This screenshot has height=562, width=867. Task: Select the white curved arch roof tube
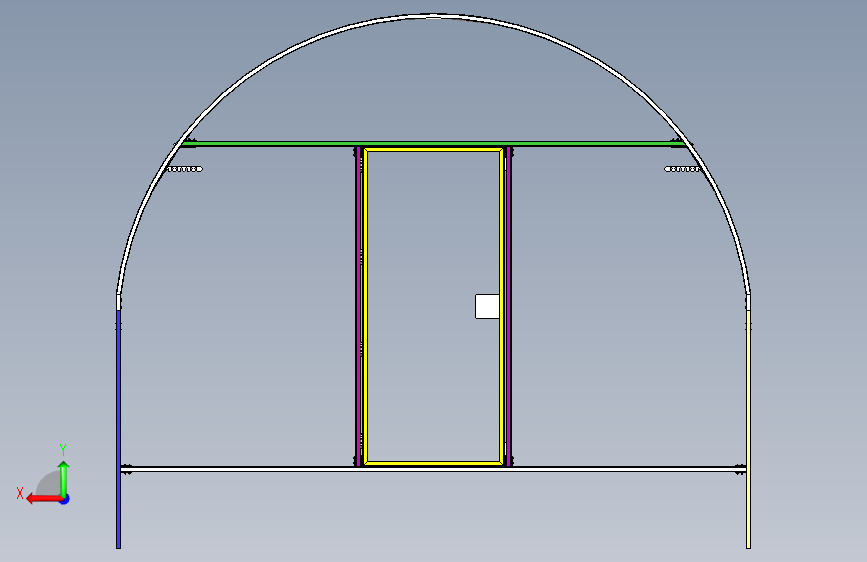(434, 16)
